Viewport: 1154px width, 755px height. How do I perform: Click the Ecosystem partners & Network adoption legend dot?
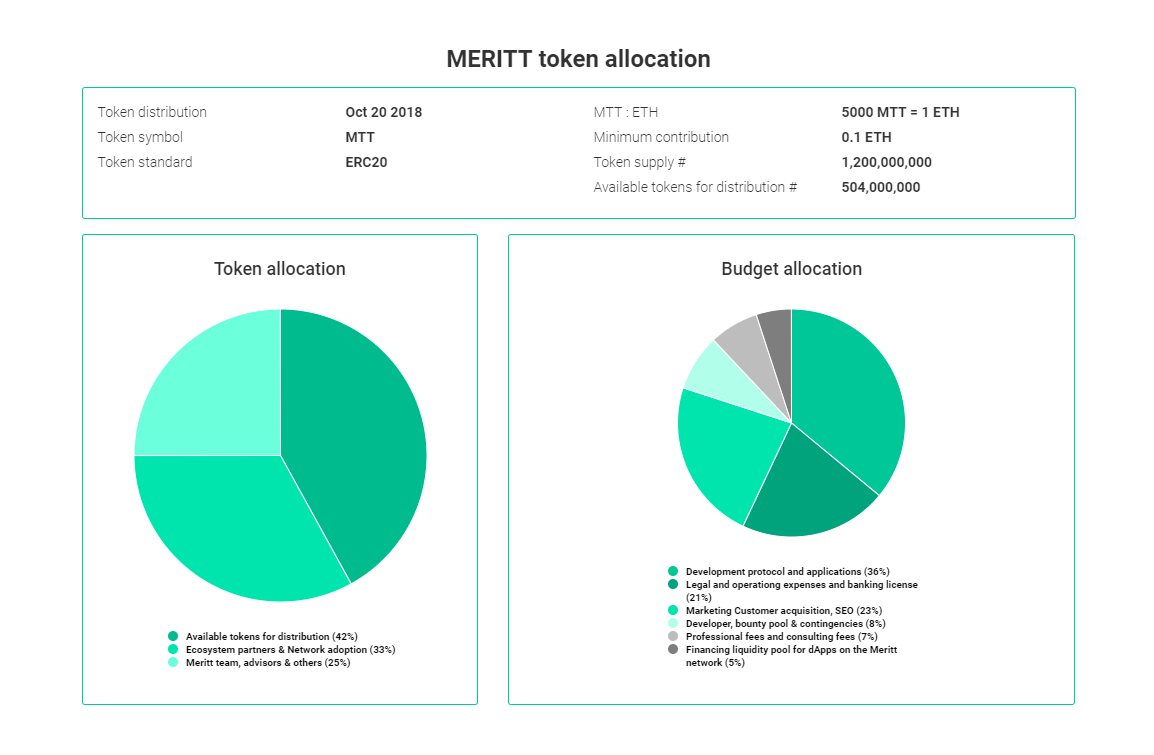point(173,650)
